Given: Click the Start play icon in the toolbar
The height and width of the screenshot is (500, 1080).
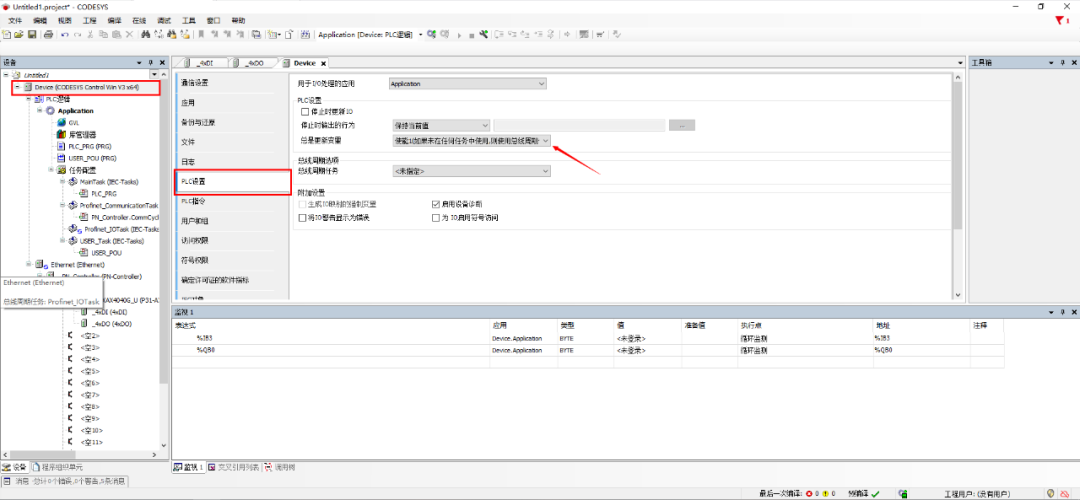Looking at the screenshot, I should click(459, 34).
